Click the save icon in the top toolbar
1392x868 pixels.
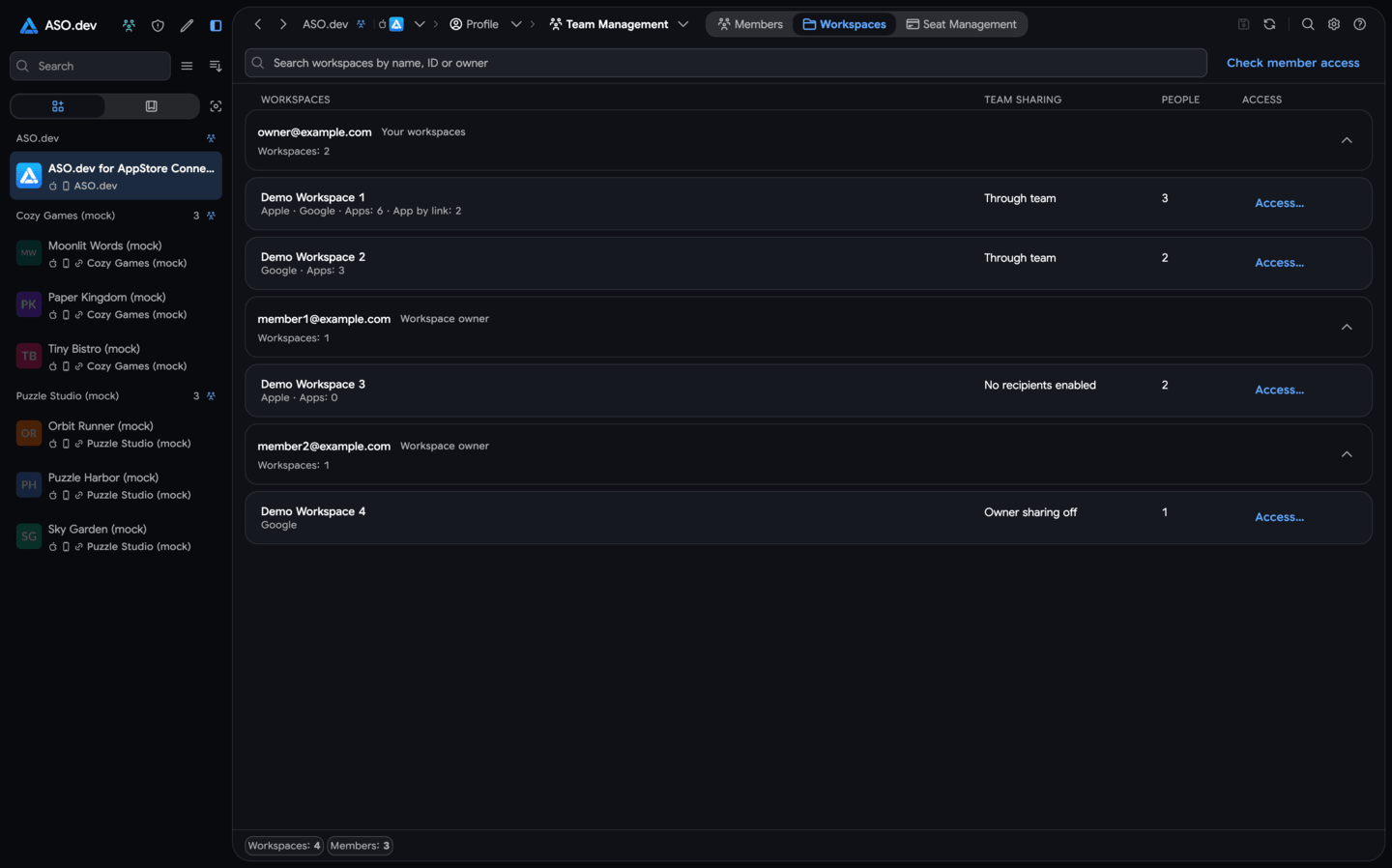tap(1244, 24)
